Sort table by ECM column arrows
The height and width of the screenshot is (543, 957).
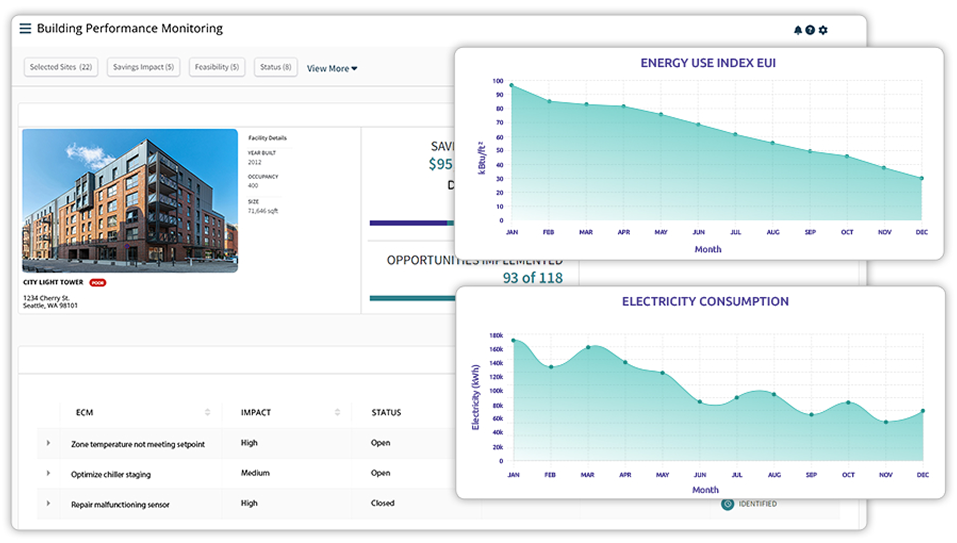pos(208,412)
